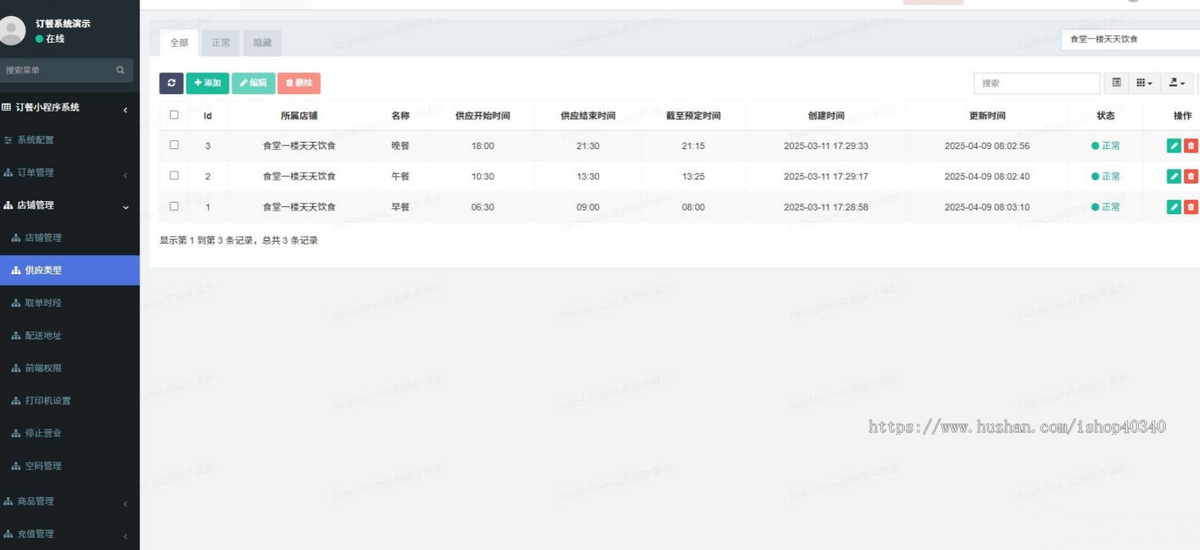This screenshot has height=550, width=1200.
Task: Open 取单时段 in the sidebar
Action: pos(70,303)
